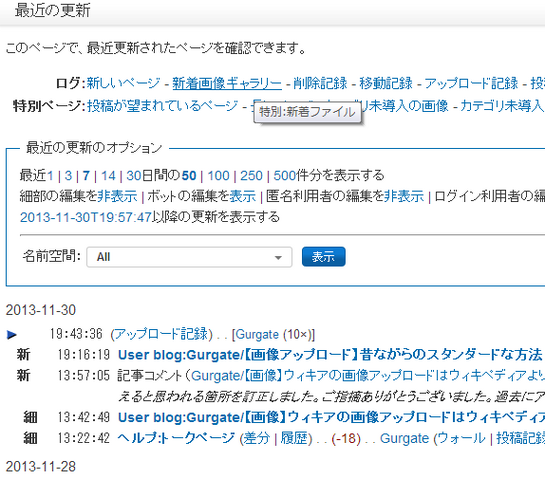Open the 新しいページ log link
The image size is (545, 479).
123,83
